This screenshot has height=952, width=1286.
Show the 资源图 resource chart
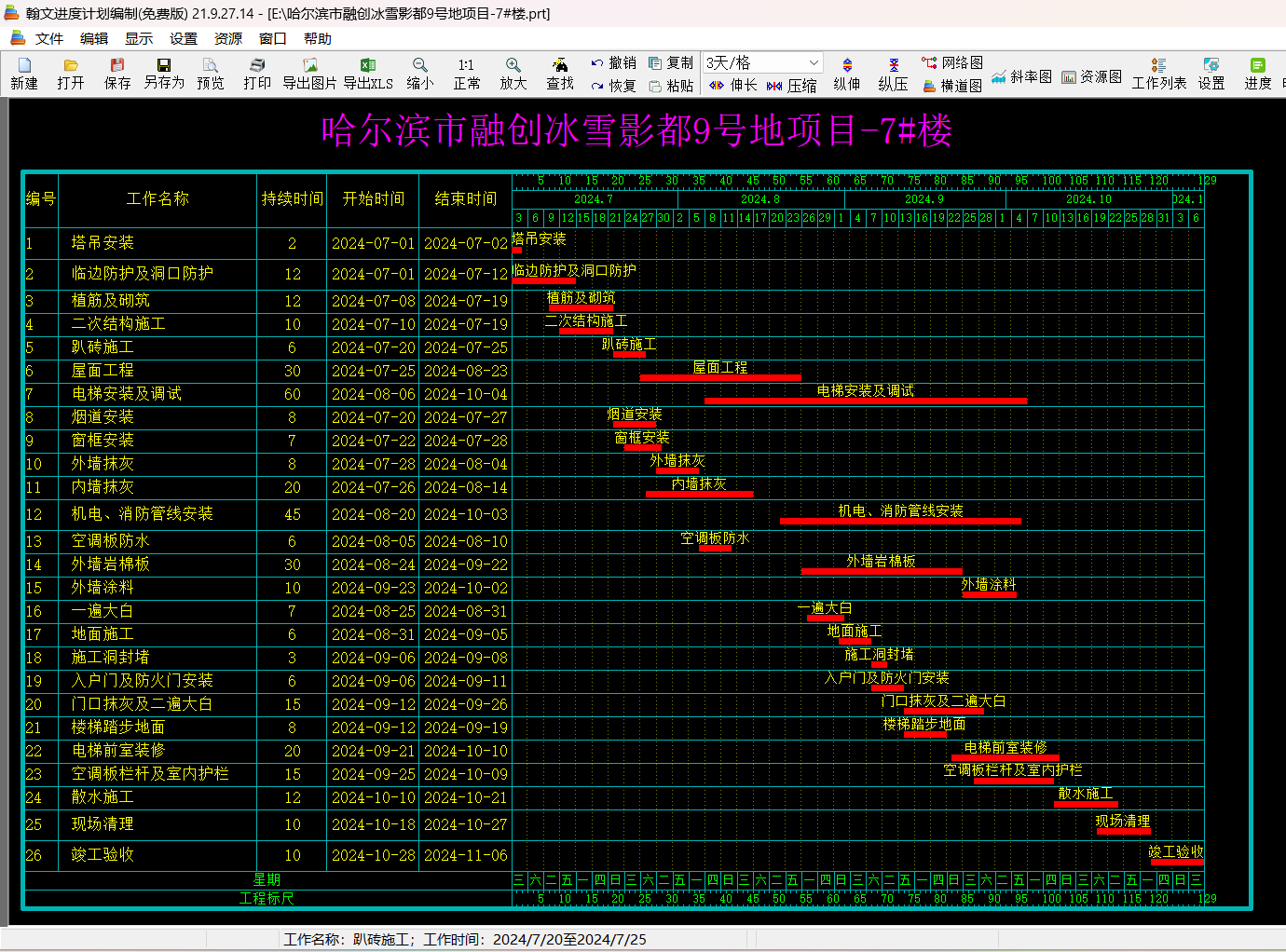(1091, 76)
